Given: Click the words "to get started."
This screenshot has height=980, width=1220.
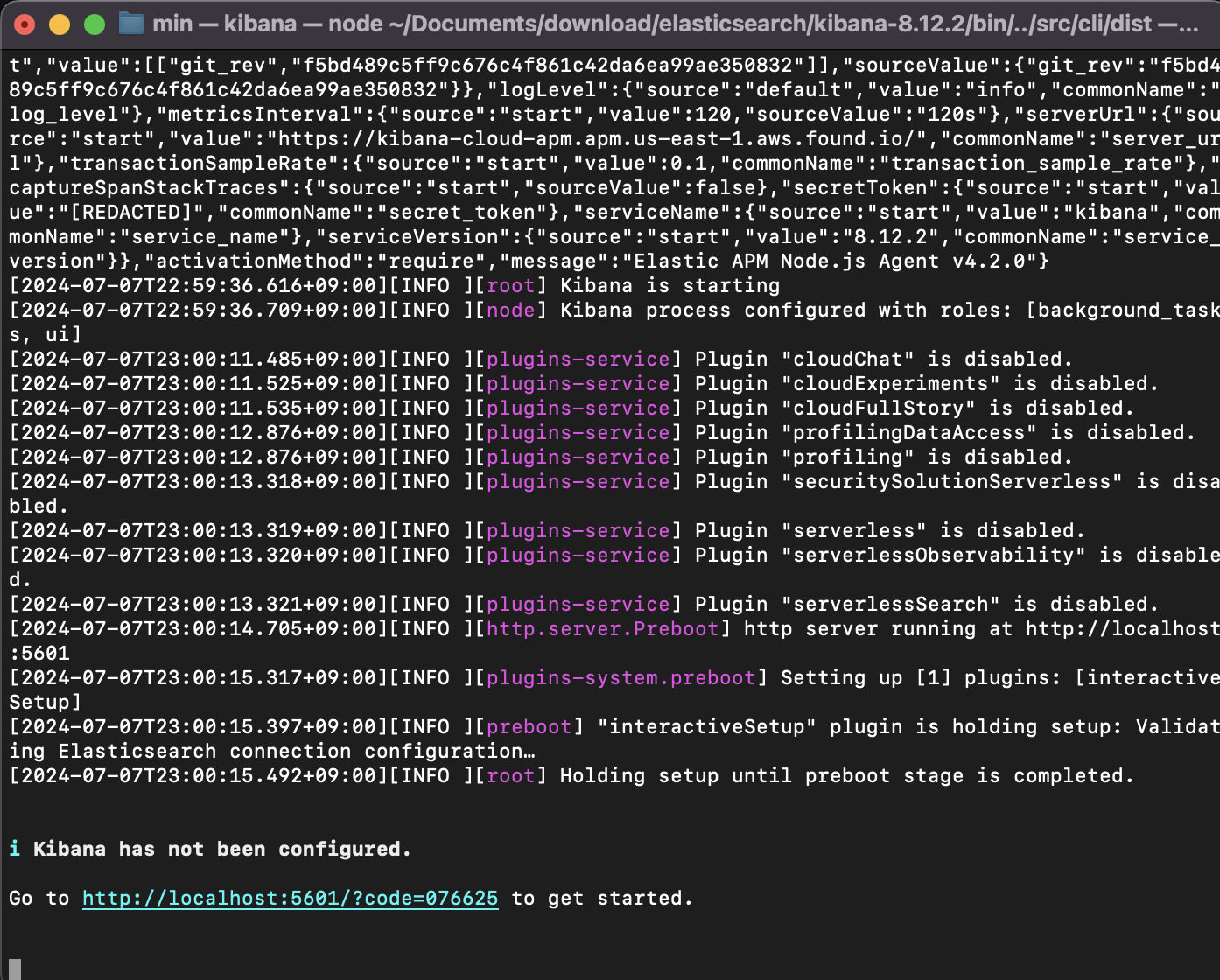Looking at the screenshot, I should point(602,899).
